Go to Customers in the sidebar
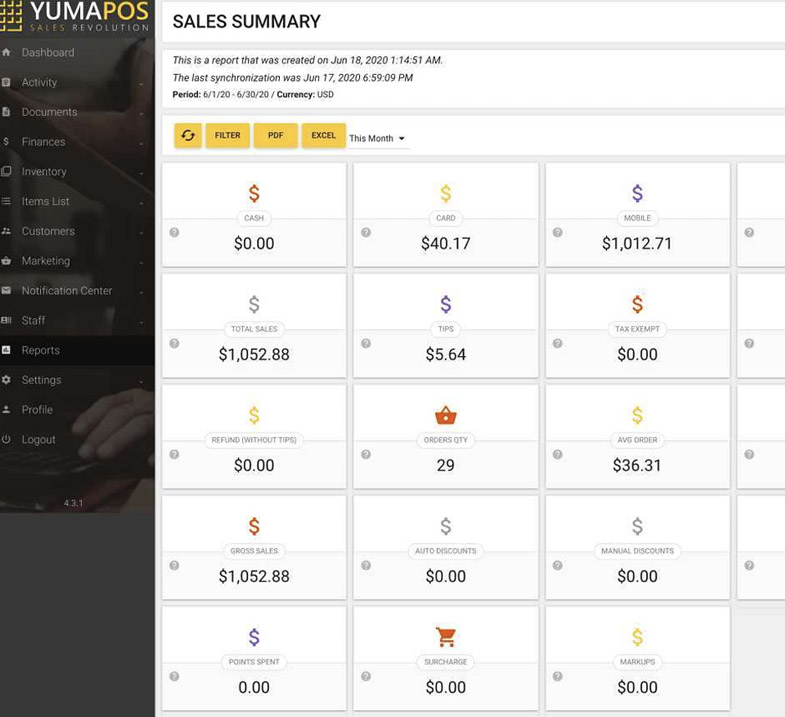The height and width of the screenshot is (717, 785). (48, 231)
